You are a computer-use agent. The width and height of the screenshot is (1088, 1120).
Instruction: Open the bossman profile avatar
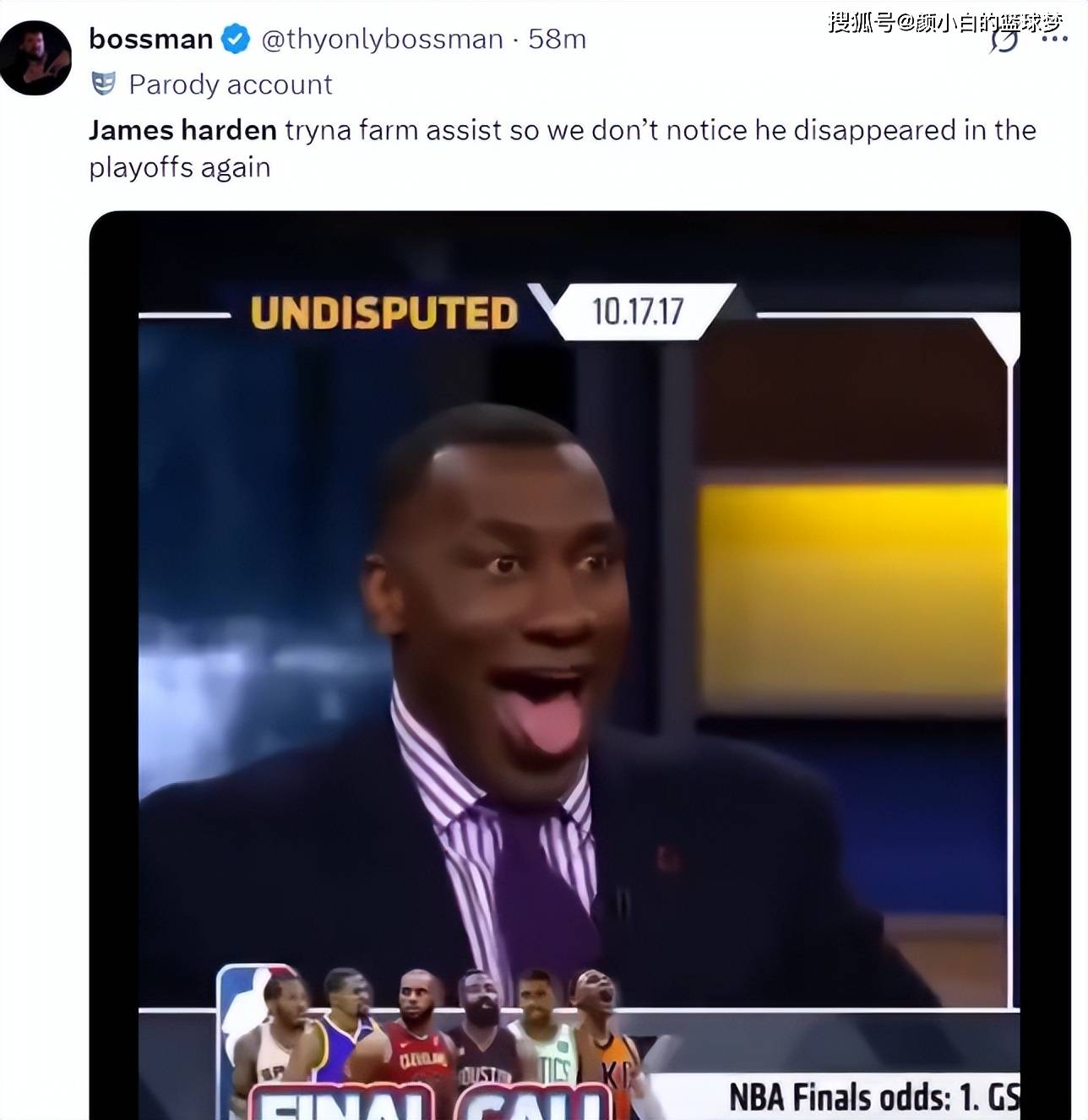tap(36, 58)
